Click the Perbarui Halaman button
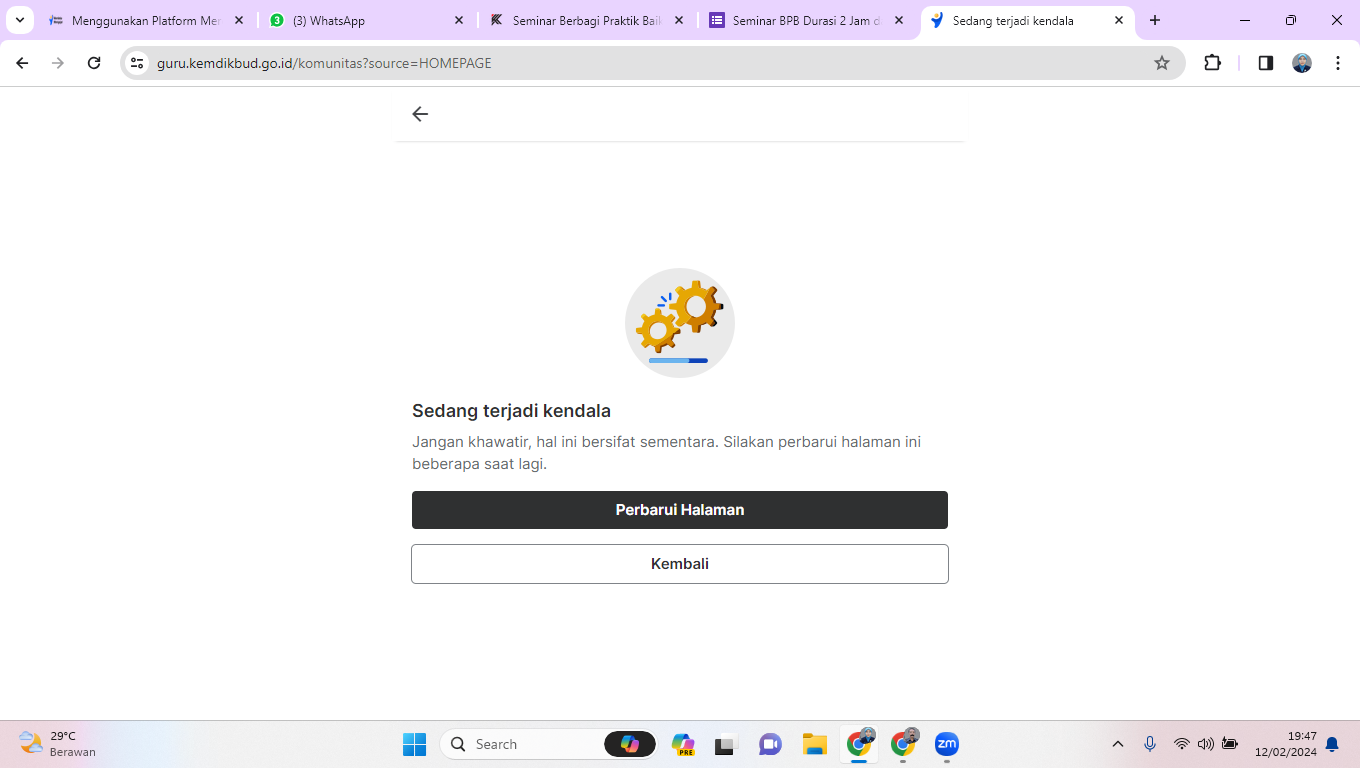The height and width of the screenshot is (768, 1360). 679,510
